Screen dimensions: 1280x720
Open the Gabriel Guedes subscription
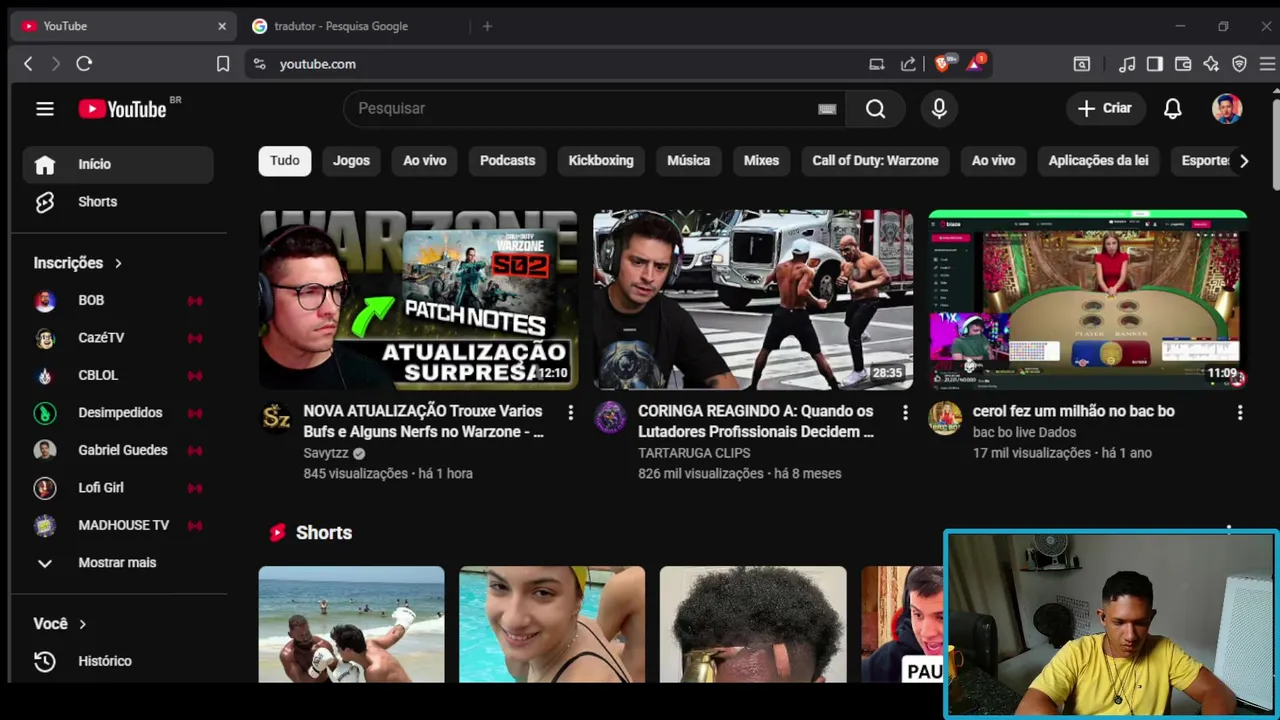pos(118,450)
